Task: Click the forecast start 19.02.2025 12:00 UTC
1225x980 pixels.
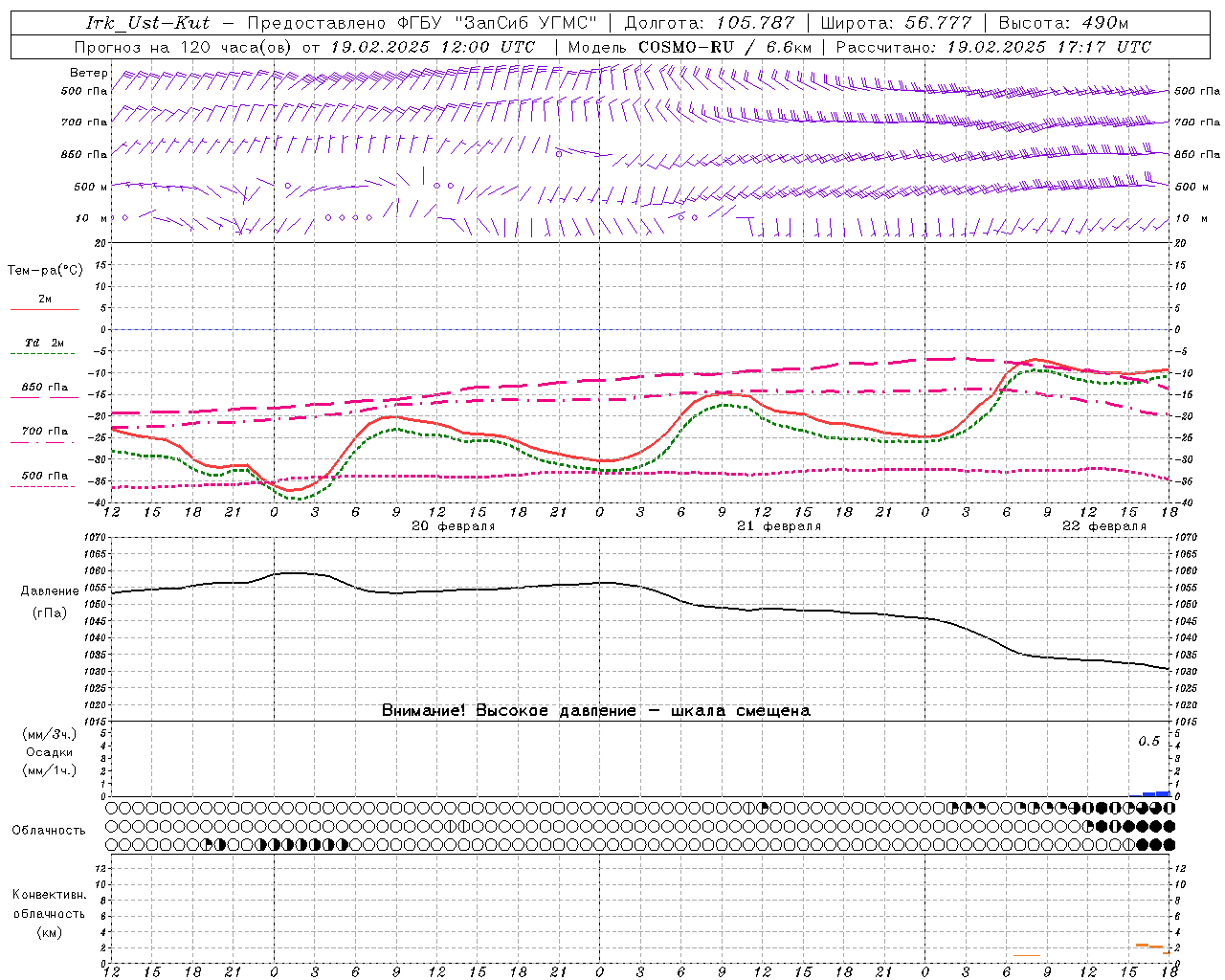Action: [433, 47]
